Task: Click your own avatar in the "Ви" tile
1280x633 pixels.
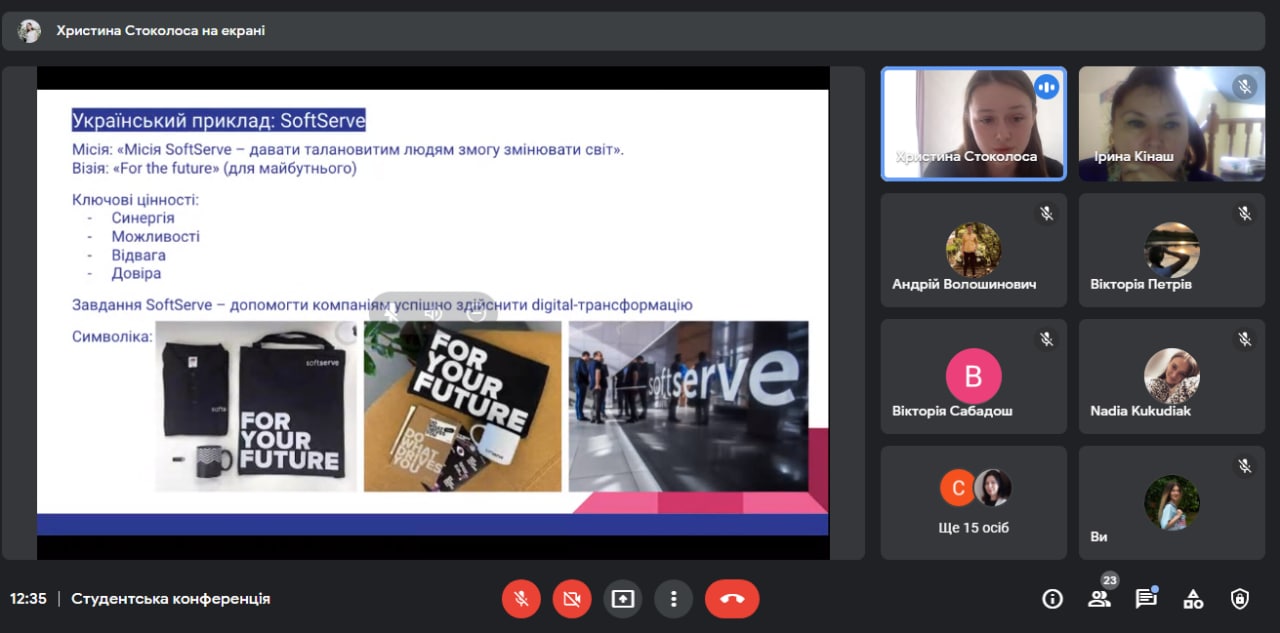Action: click(x=1171, y=502)
